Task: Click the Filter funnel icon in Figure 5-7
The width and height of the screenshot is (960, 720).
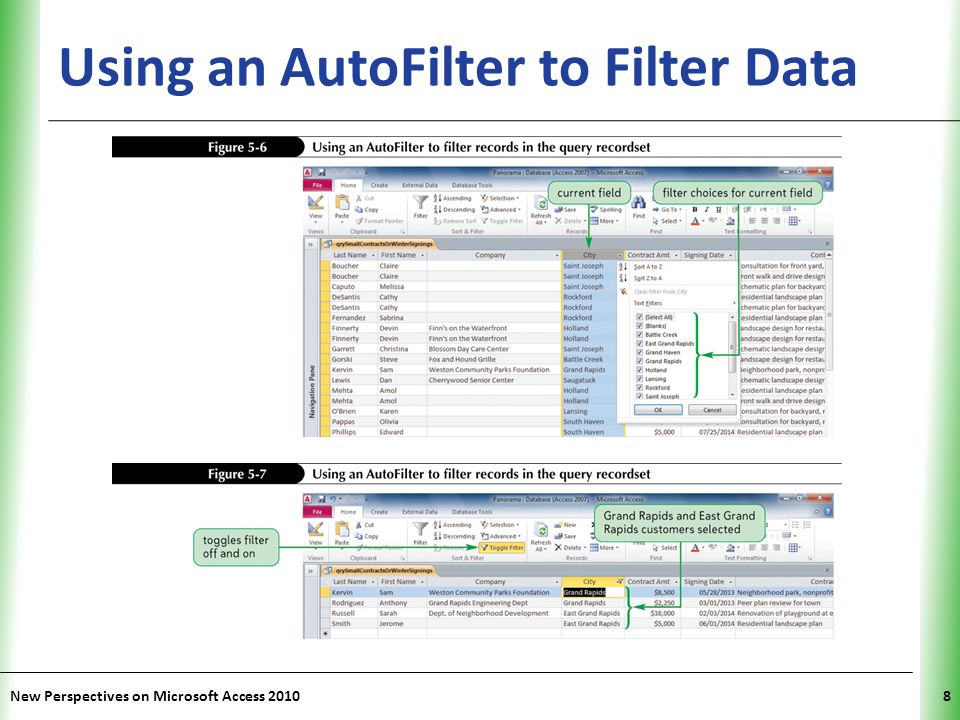Action: [420, 530]
